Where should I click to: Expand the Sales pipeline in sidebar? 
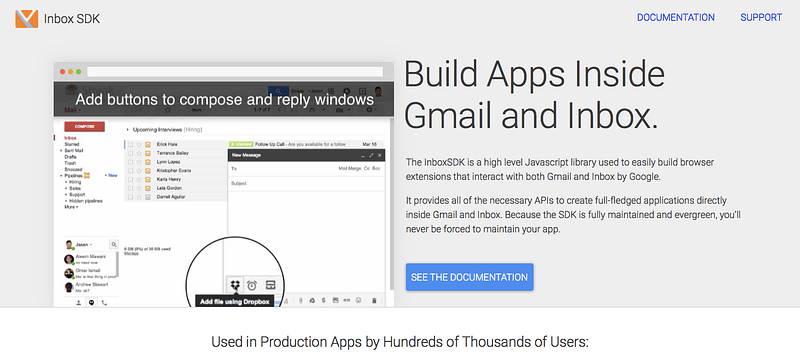(66, 188)
